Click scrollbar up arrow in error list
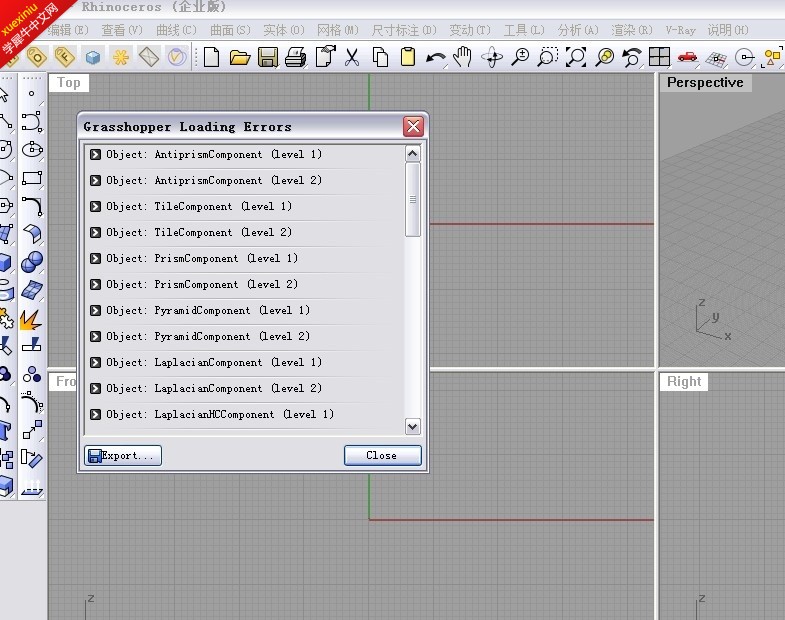This screenshot has width=785, height=620. pos(413,154)
